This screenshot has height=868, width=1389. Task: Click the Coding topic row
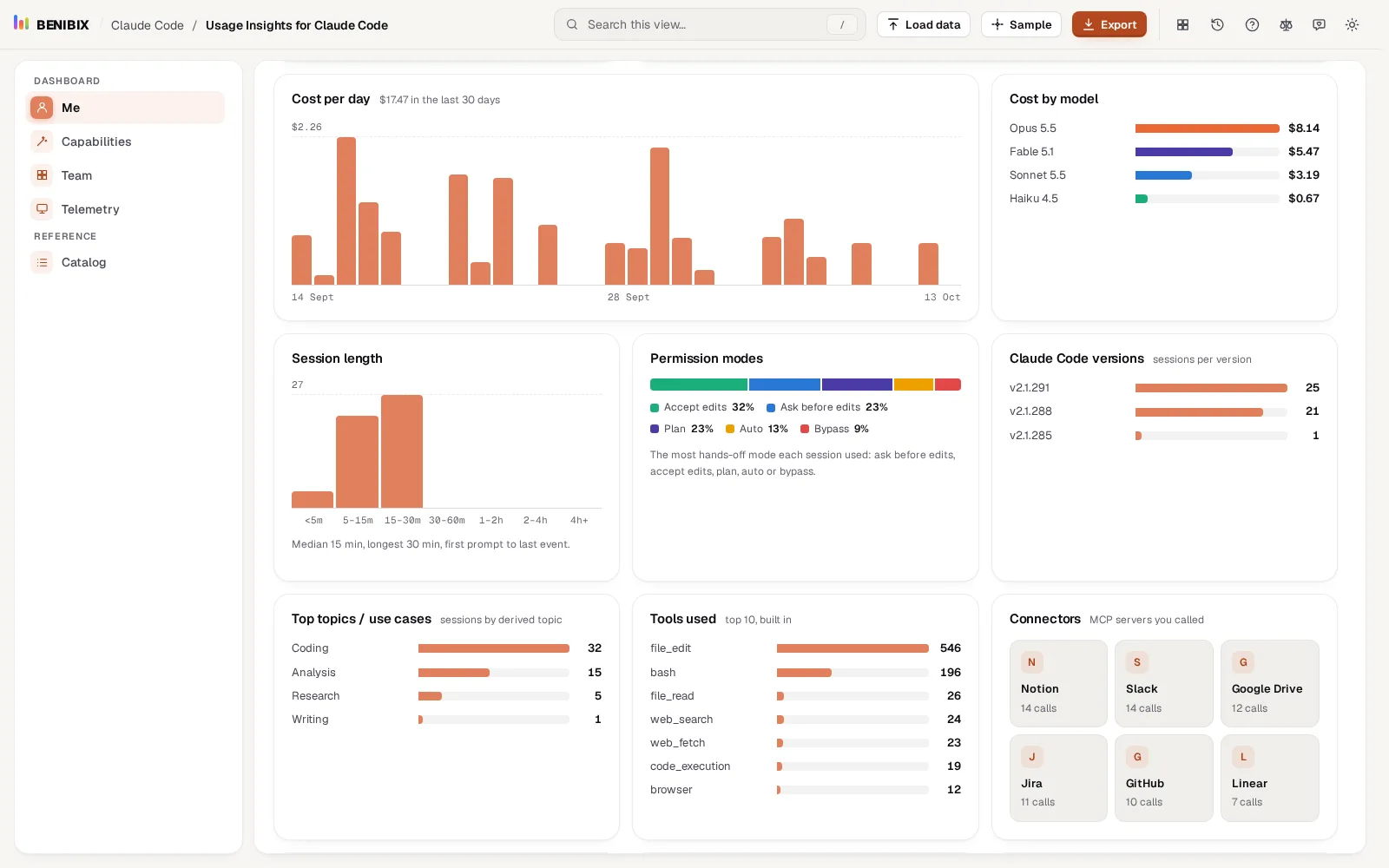[x=446, y=648]
